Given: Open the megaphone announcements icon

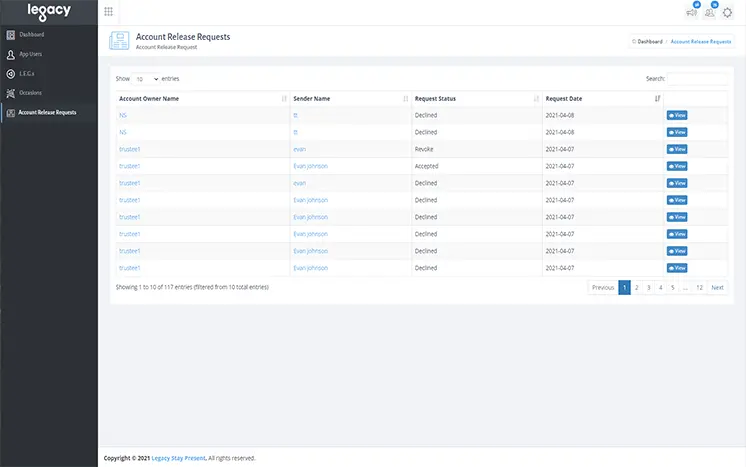Looking at the screenshot, I should (691, 12).
